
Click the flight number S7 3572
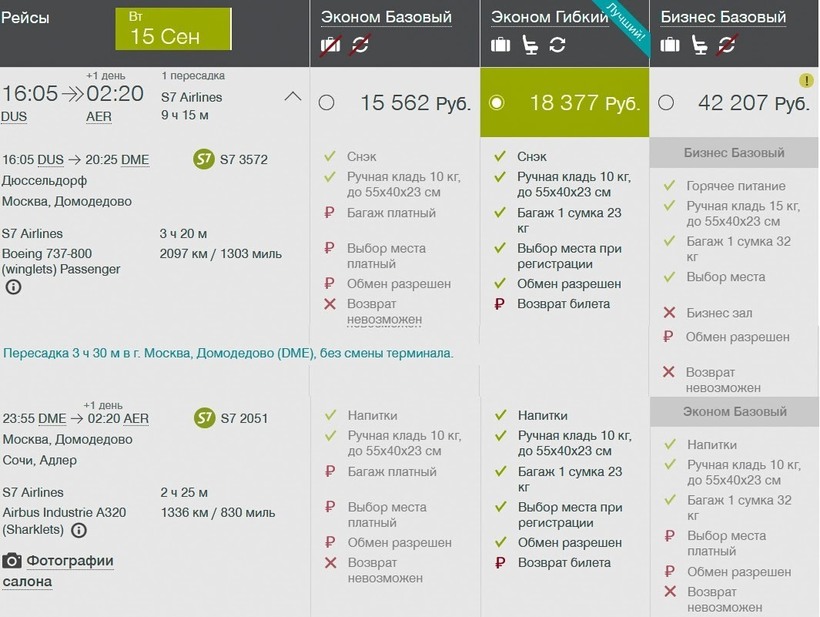point(244,159)
